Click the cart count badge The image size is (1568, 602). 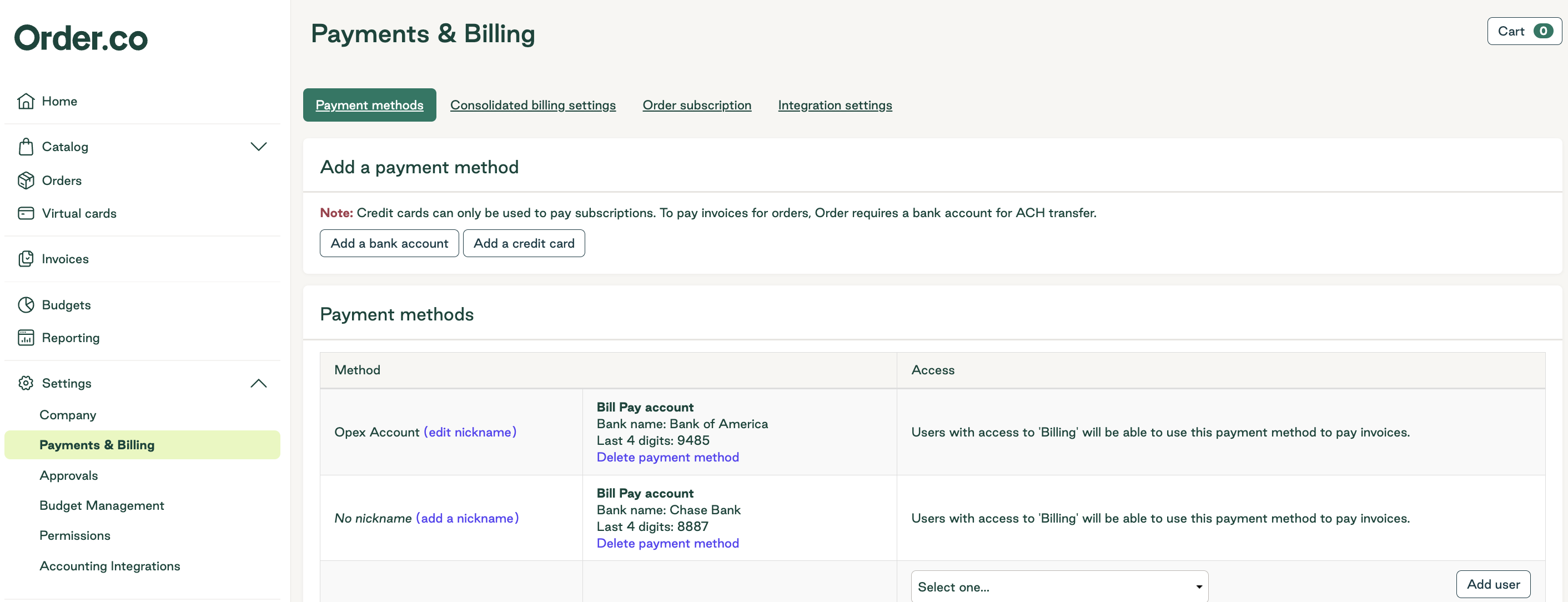click(1543, 31)
